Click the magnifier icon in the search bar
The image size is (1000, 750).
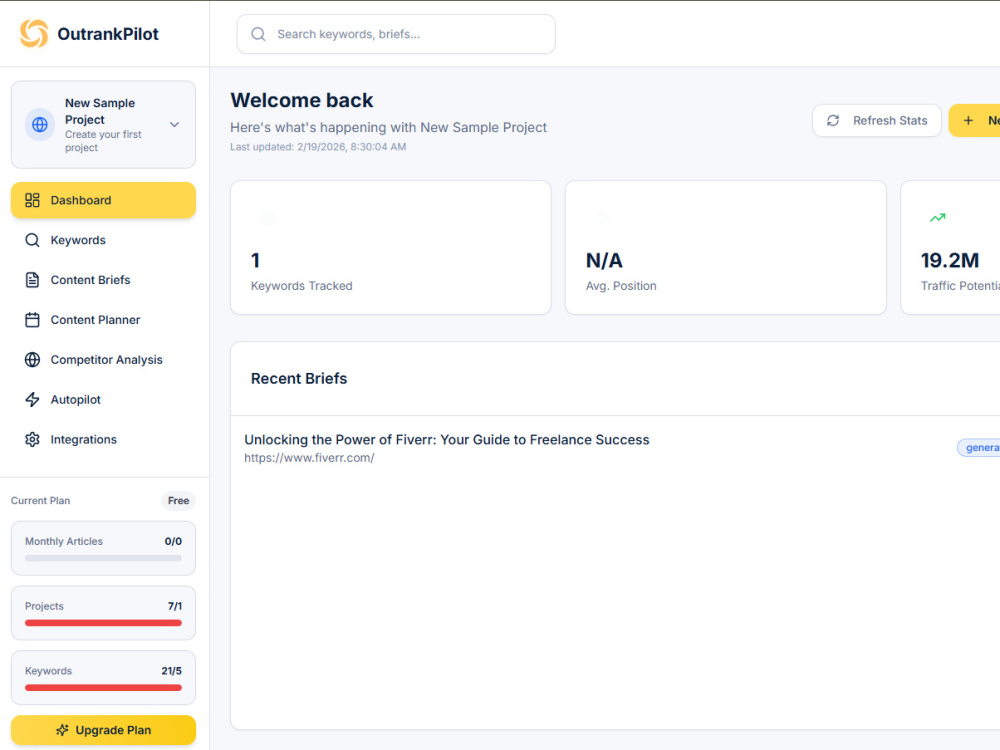(x=258, y=34)
